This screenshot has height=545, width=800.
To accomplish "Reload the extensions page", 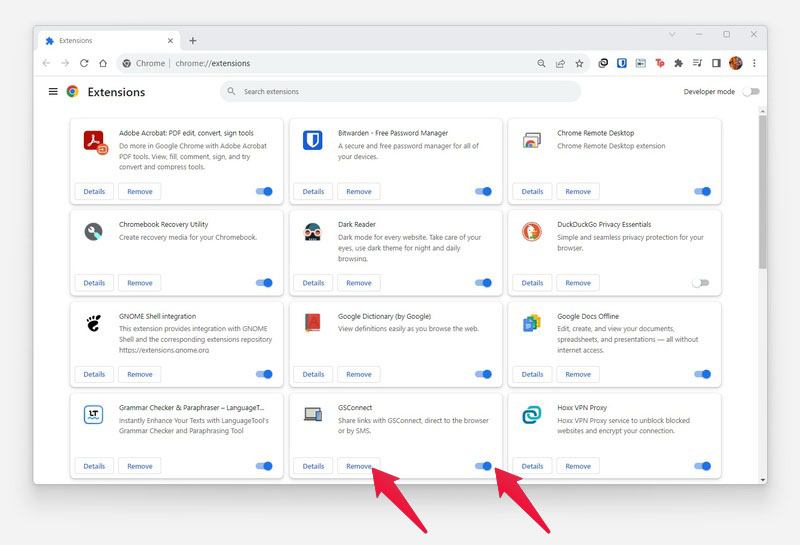I will (84, 63).
